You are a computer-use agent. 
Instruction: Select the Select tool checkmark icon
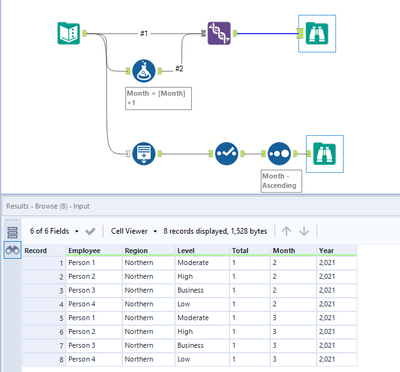point(226,154)
